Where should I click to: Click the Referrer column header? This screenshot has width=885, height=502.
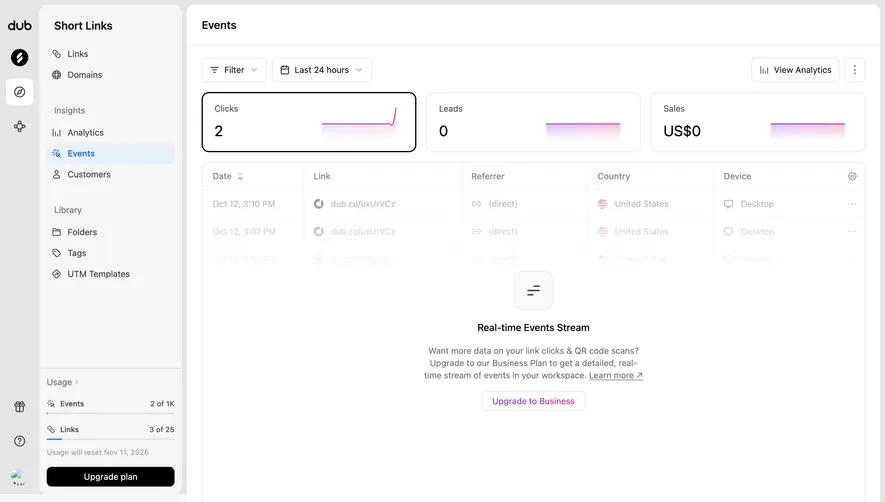pyautogui.click(x=488, y=176)
